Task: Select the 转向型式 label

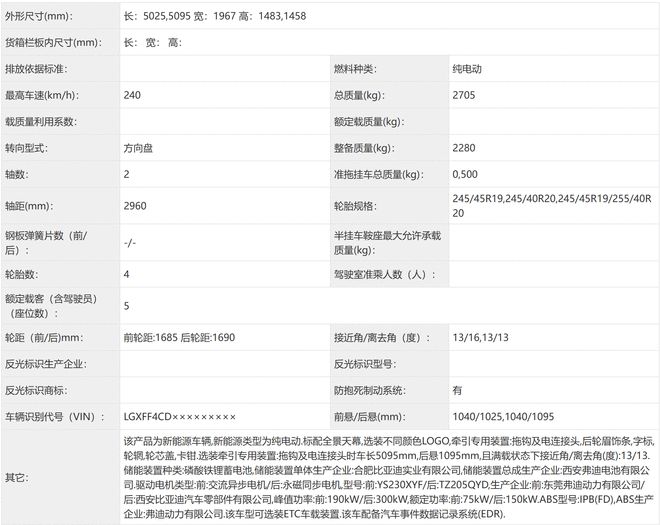Action: point(26,148)
